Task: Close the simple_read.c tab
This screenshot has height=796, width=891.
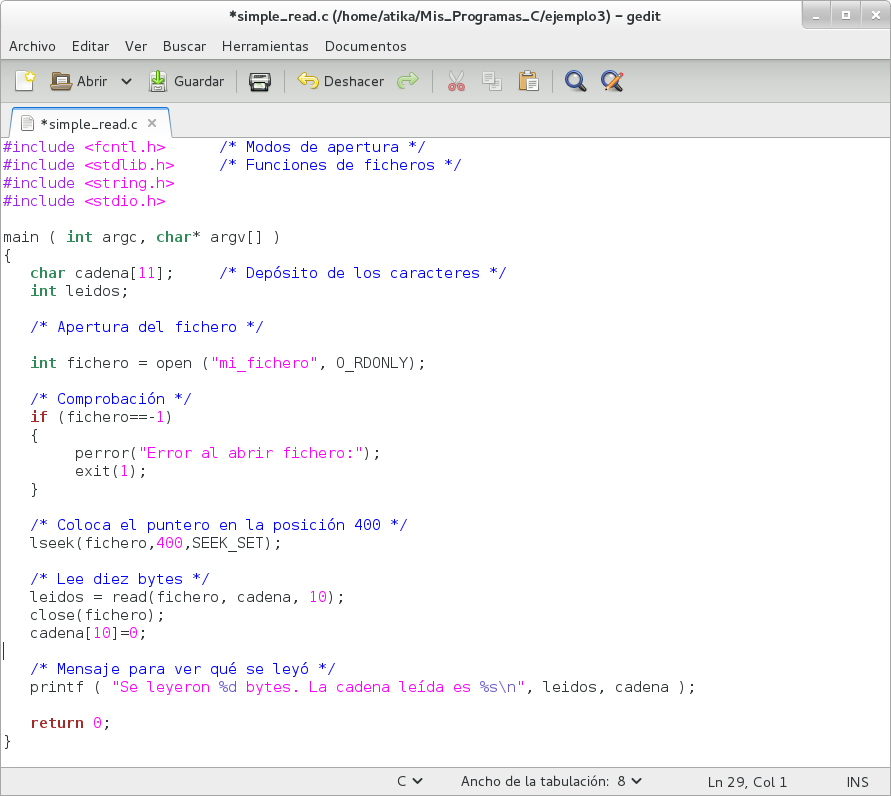Action: (152, 123)
